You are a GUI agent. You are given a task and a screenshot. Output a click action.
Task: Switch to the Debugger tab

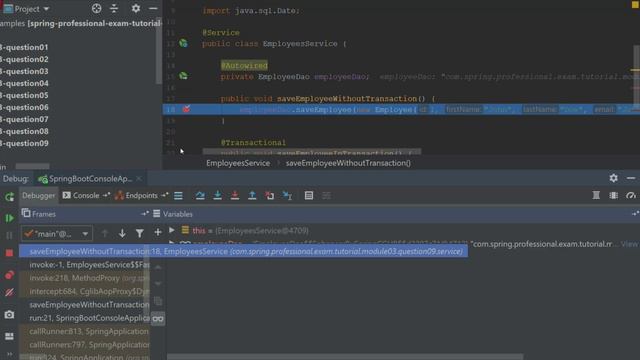pyautogui.click(x=38, y=196)
